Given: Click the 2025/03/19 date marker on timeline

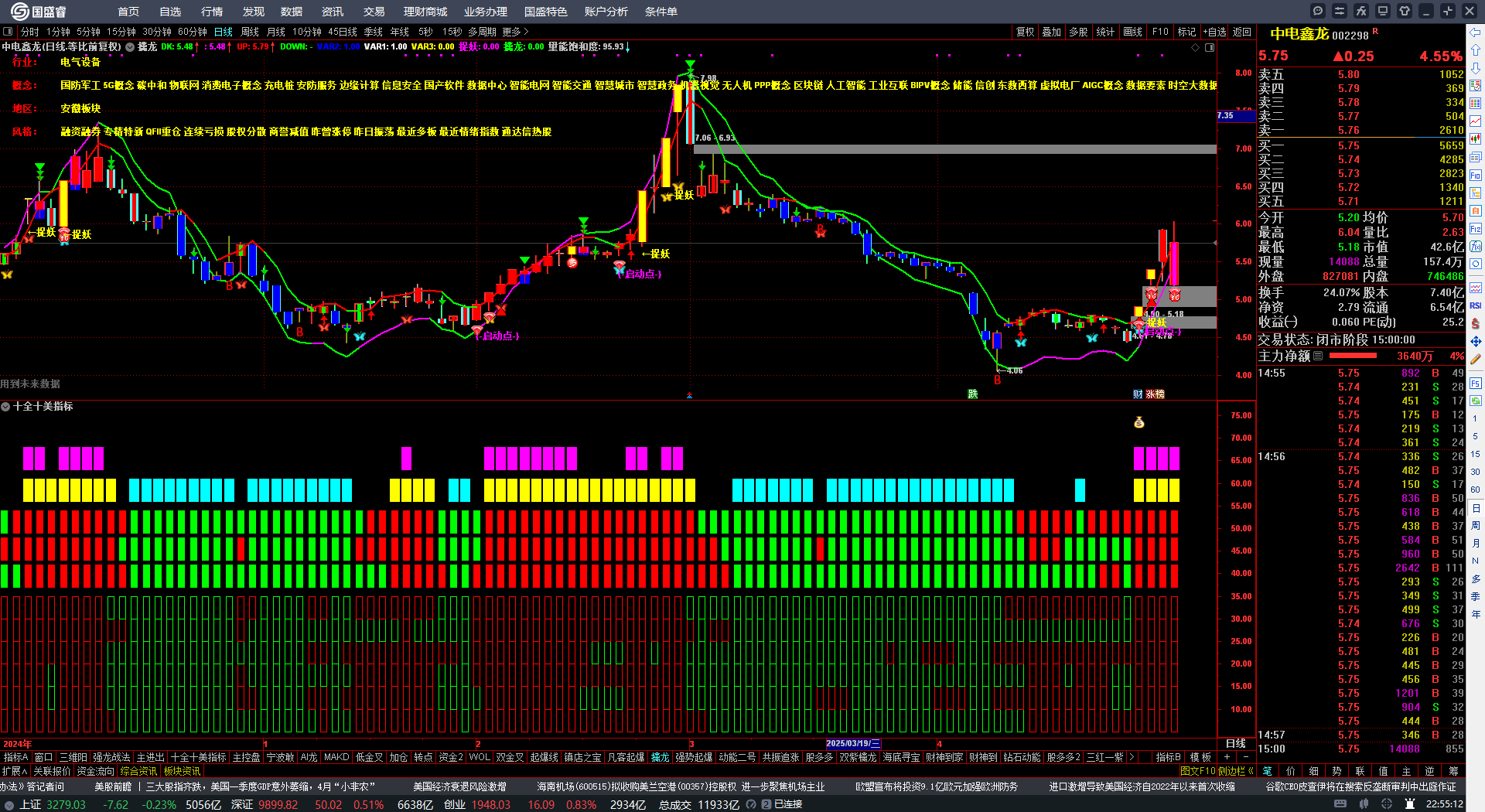Looking at the screenshot, I should click(x=853, y=743).
